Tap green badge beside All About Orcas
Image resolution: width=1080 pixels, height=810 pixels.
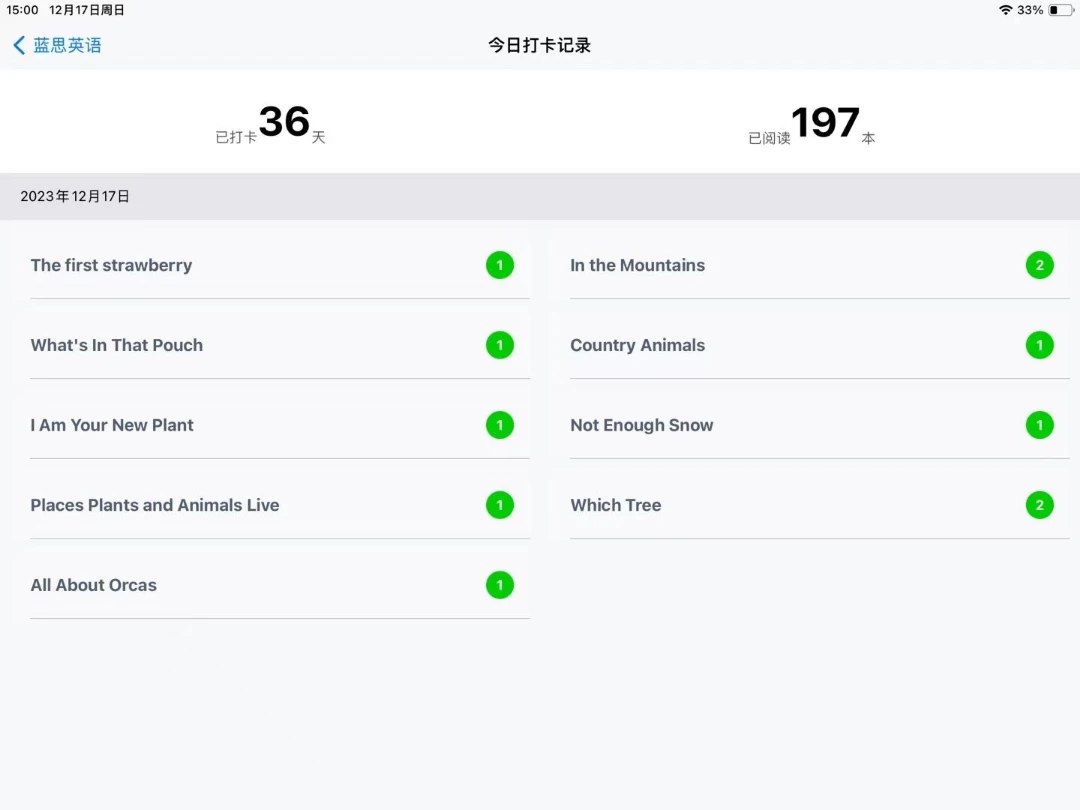(500, 585)
